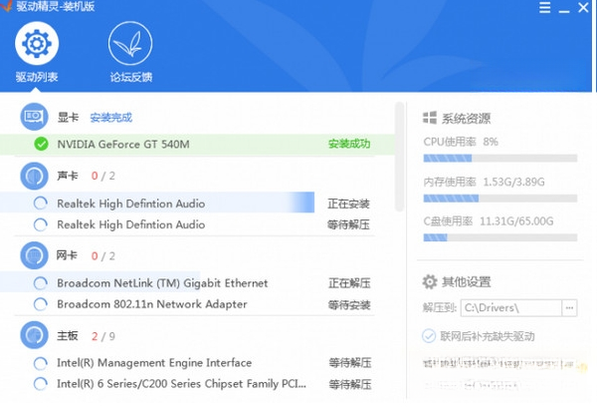Screen dimensions: 597x415
Task: Click the spinner beside Broadcom 802.11n Network Adapter
Action: (x=40, y=304)
